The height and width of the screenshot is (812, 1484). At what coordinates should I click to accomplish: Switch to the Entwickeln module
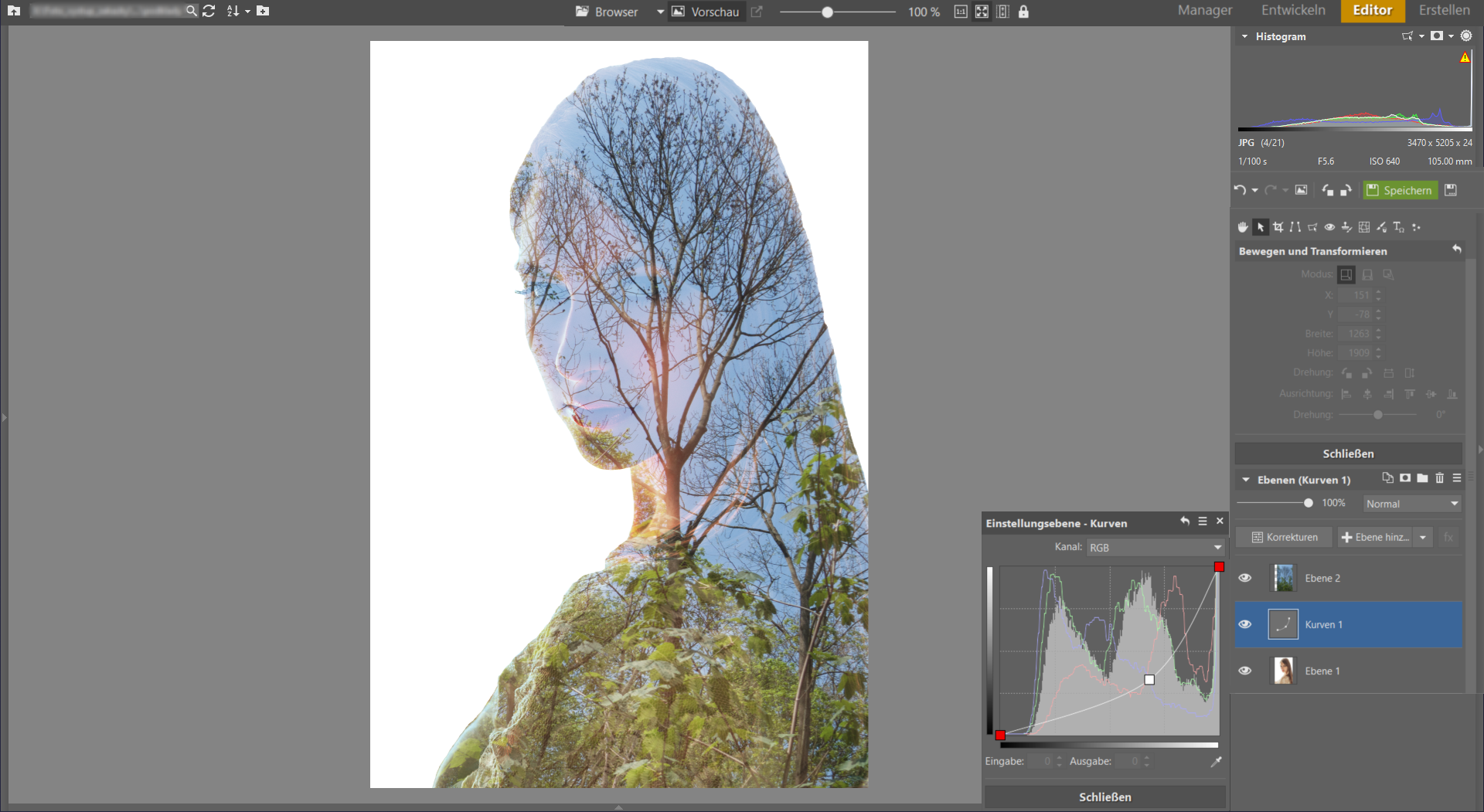(1293, 10)
